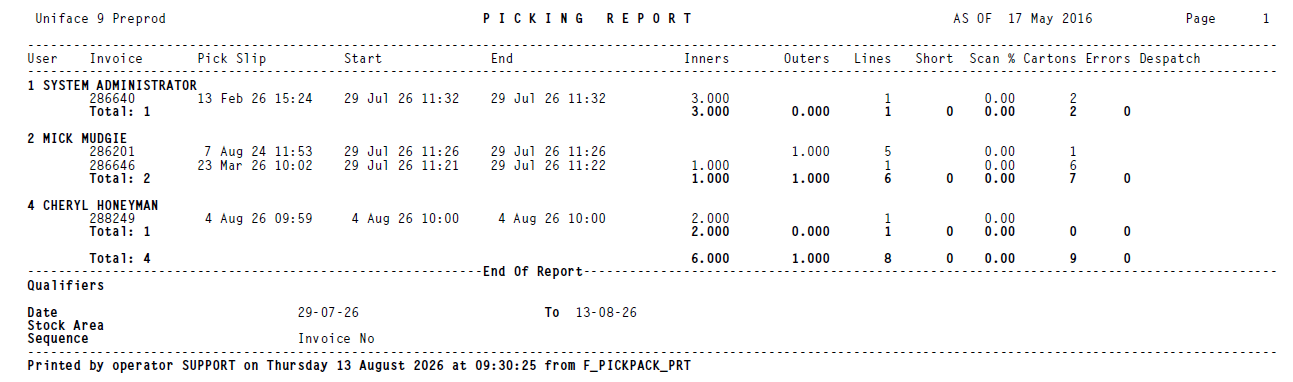Viewport: 1293px width, 382px height.
Task: Click the end date 13-08-26 qualifier
Action: coord(607,313)
